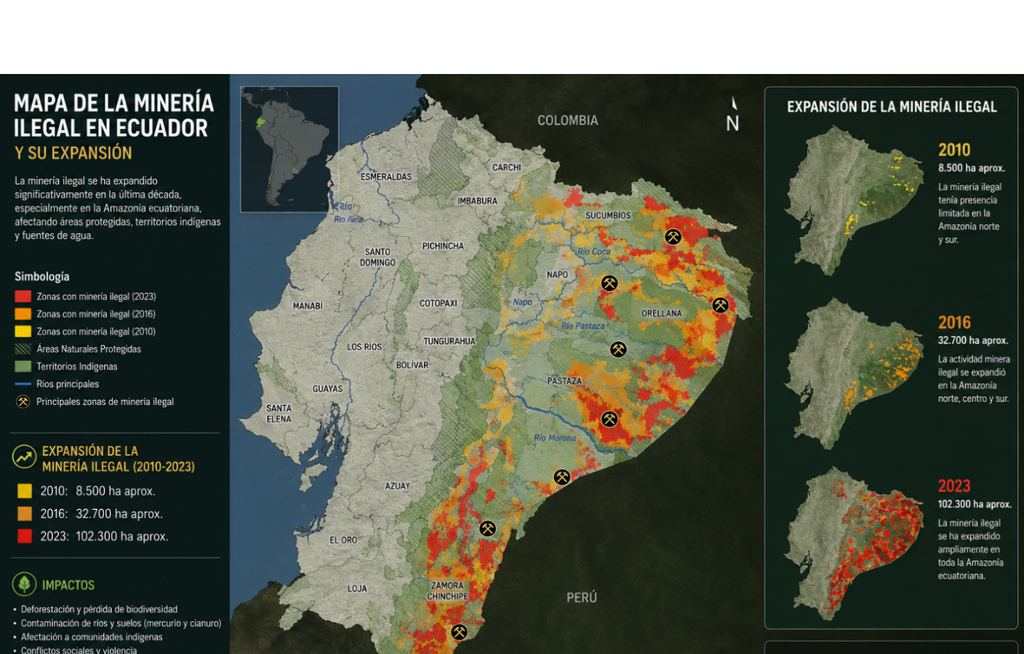Image resolution: width=1024 pixels, height=654 pixels.
Task: Click the mining marker in Pastaza's large red zone
Action: point(609,419)
